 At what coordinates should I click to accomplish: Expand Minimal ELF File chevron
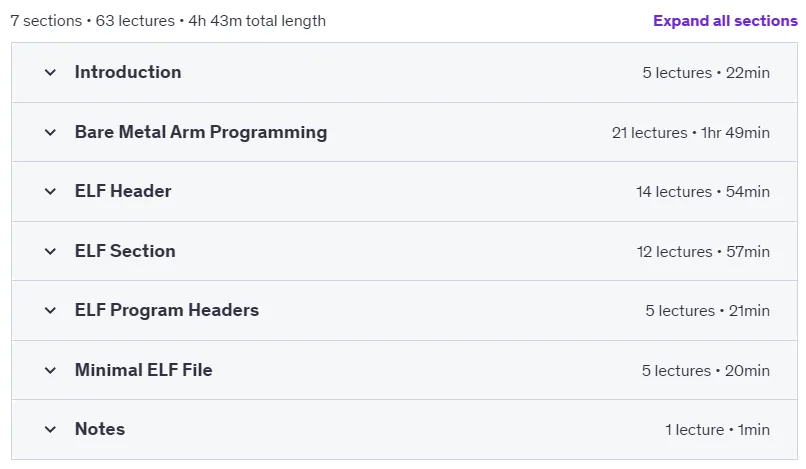[50, 370]
